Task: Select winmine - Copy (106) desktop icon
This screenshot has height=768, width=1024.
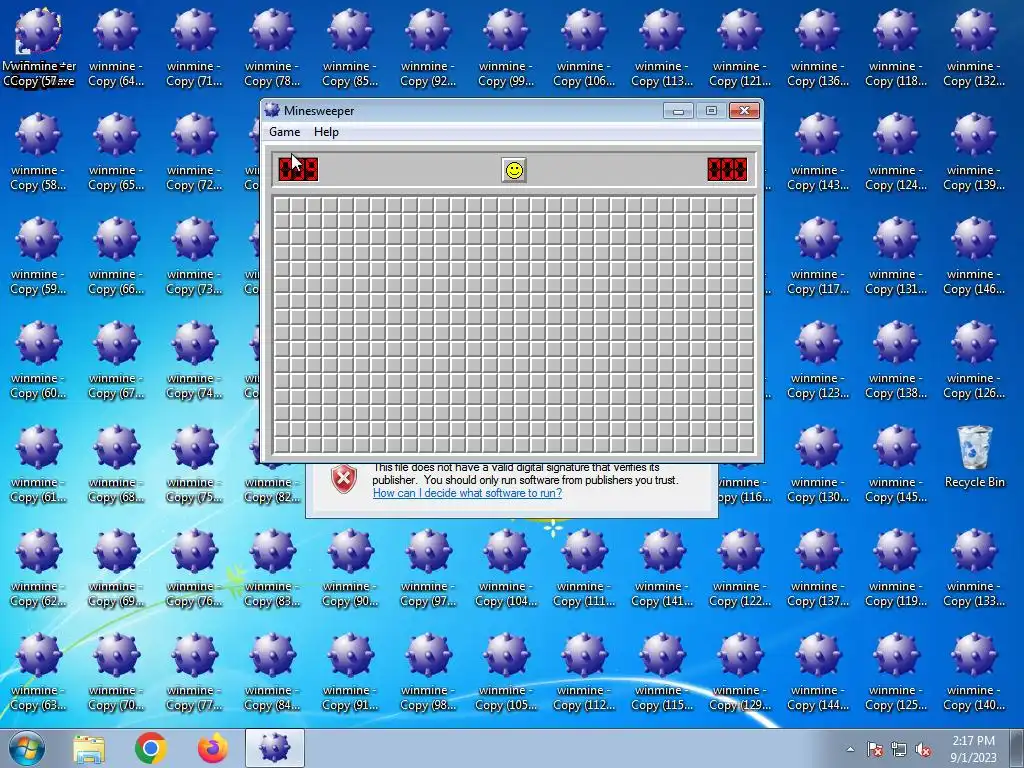Action: (x=584, y=48)
